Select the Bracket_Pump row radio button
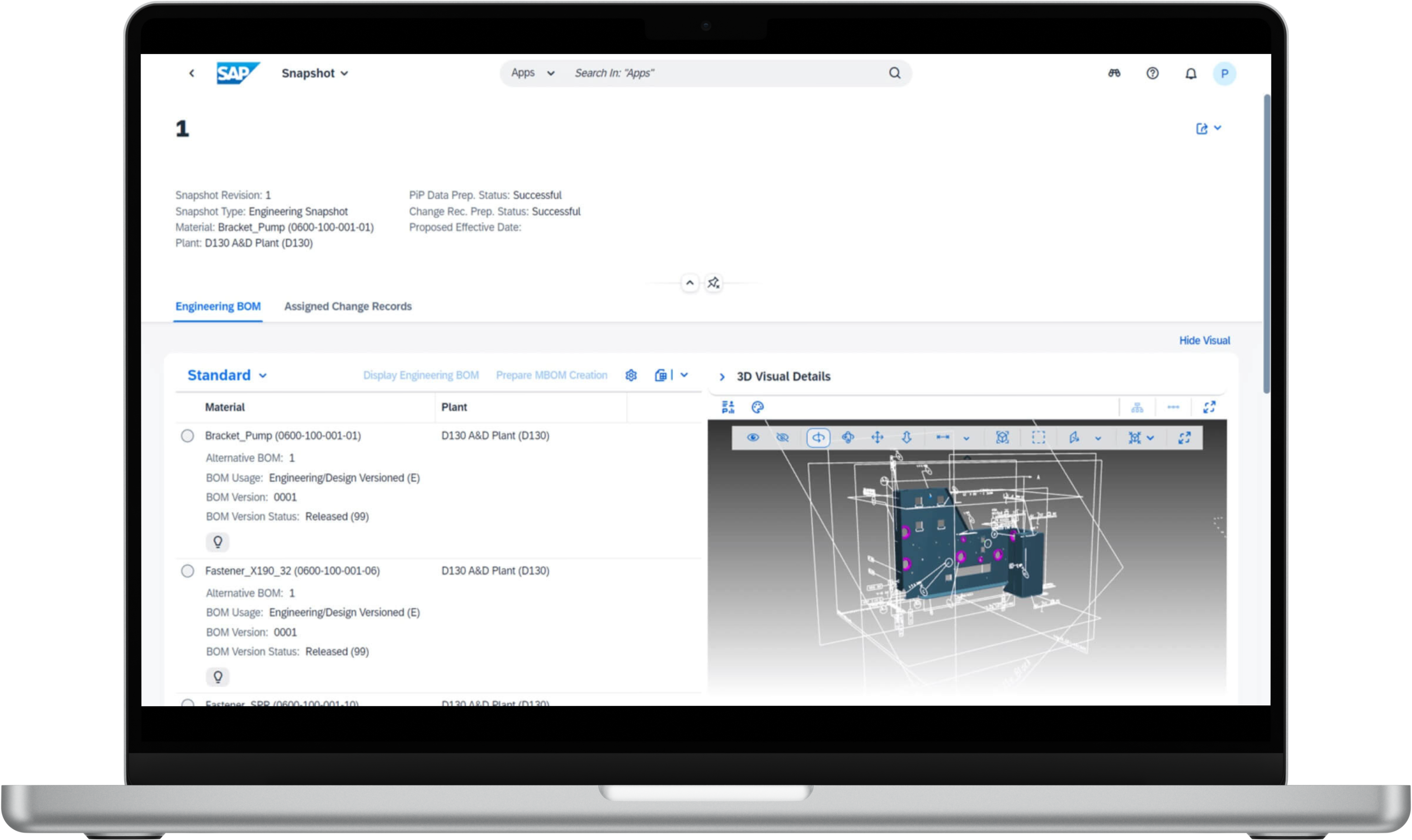 pos(187,436)
